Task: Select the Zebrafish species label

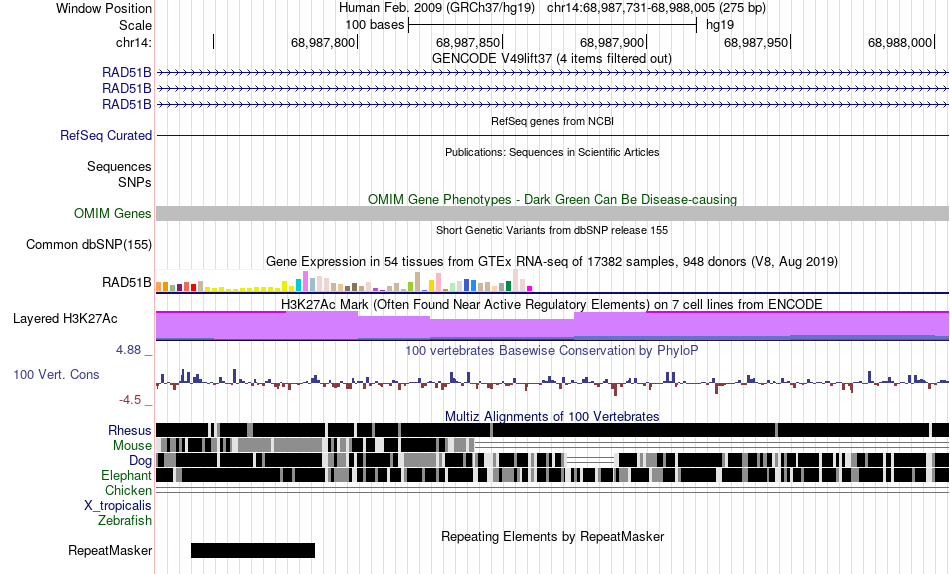Action: coord(125,520)
